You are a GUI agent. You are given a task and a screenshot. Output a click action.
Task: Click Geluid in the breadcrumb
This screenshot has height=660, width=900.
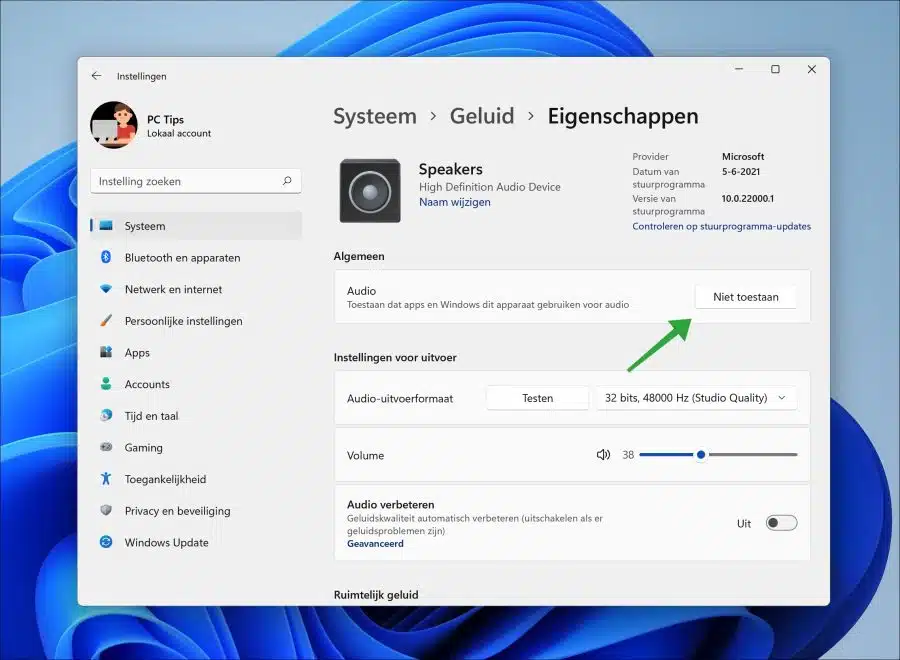point(482,116)
